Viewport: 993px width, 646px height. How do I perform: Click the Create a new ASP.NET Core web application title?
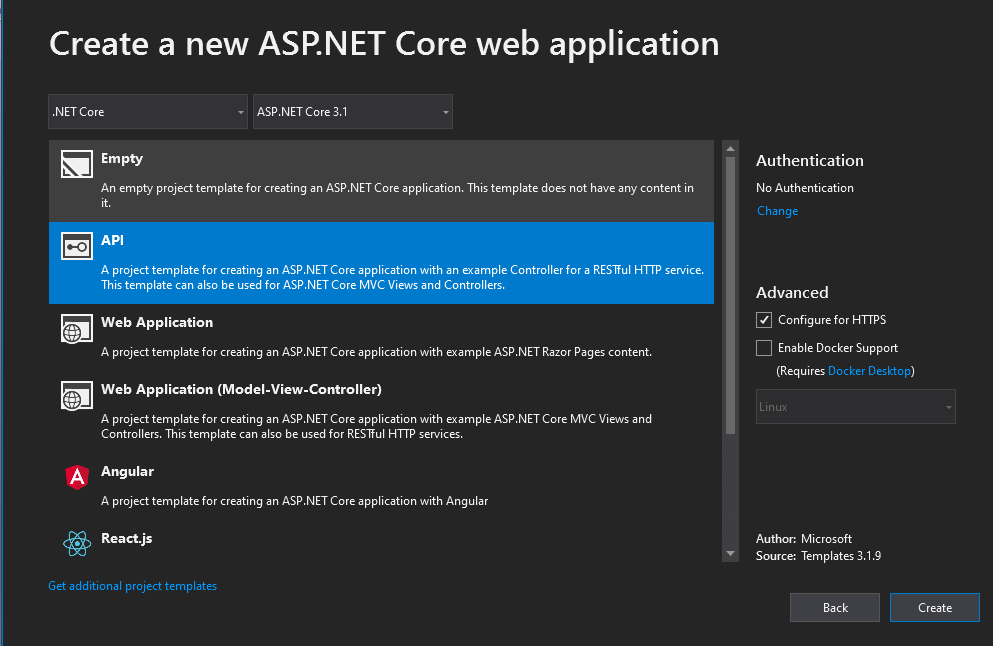click(x=384, y=44)
